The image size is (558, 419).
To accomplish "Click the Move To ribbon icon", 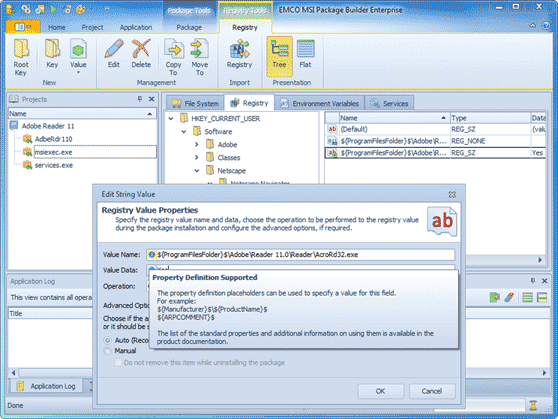I will [200, 57].
